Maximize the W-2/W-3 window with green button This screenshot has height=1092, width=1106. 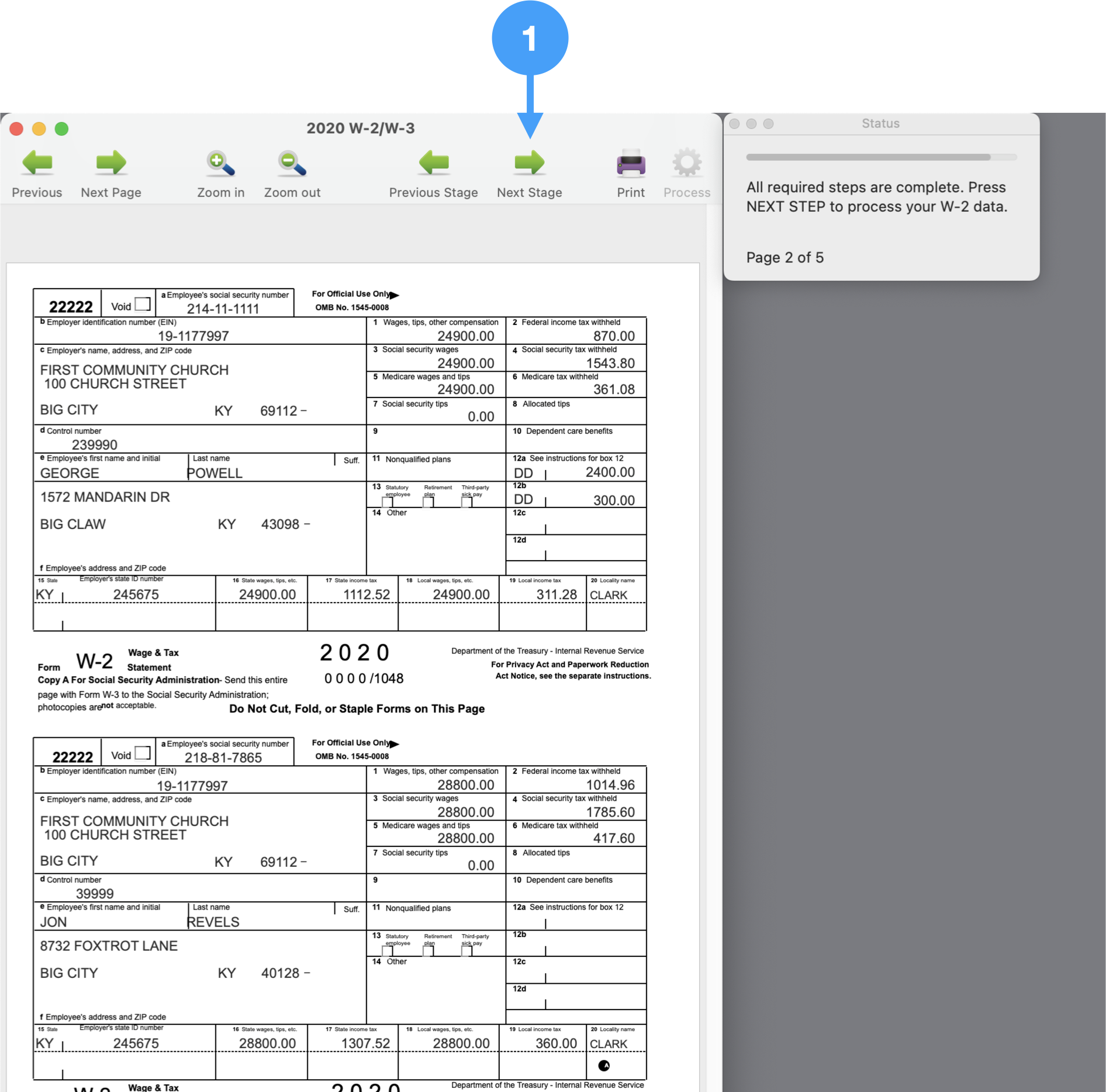(61, 129)
